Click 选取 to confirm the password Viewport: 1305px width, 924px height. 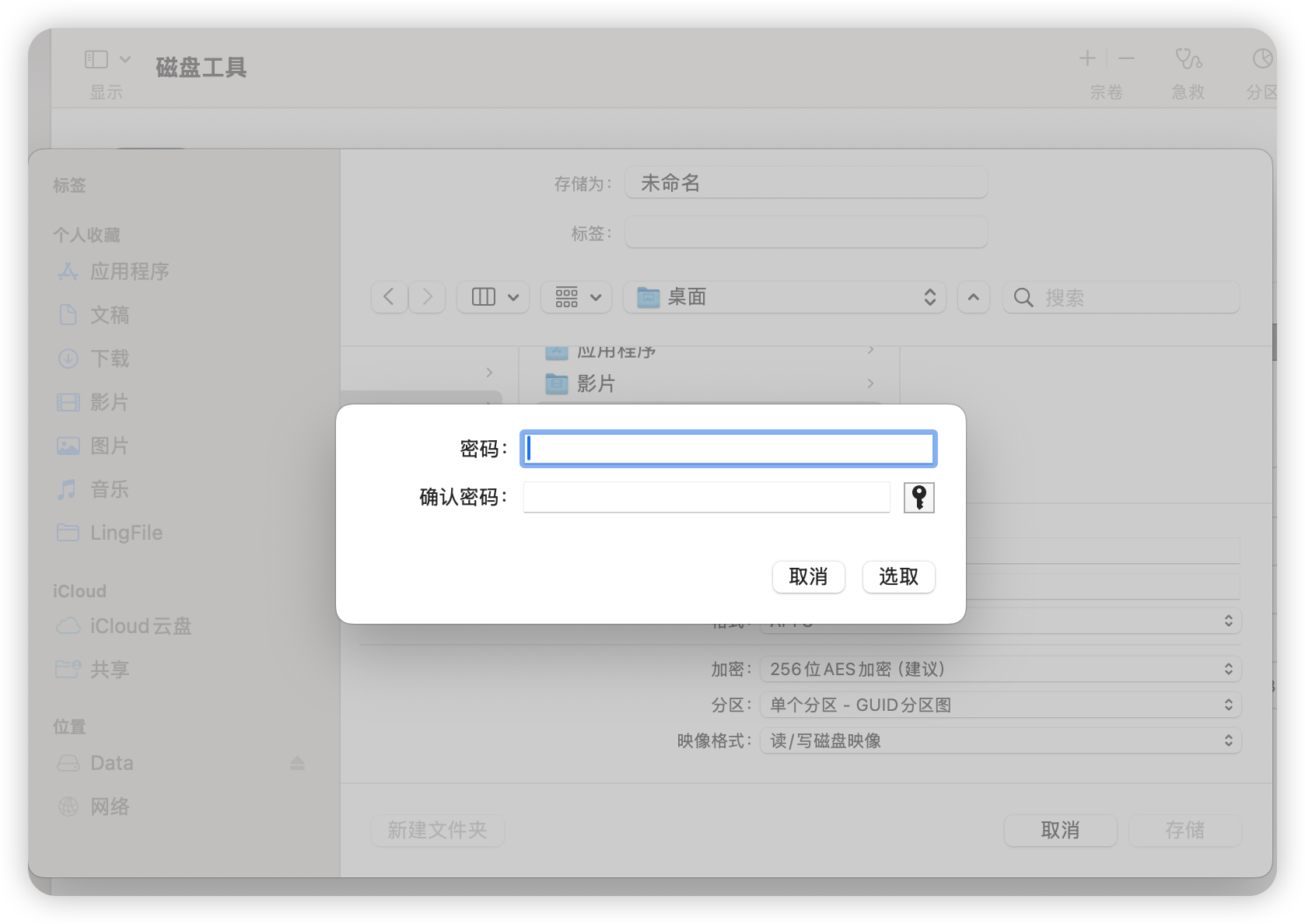[898, 577]
